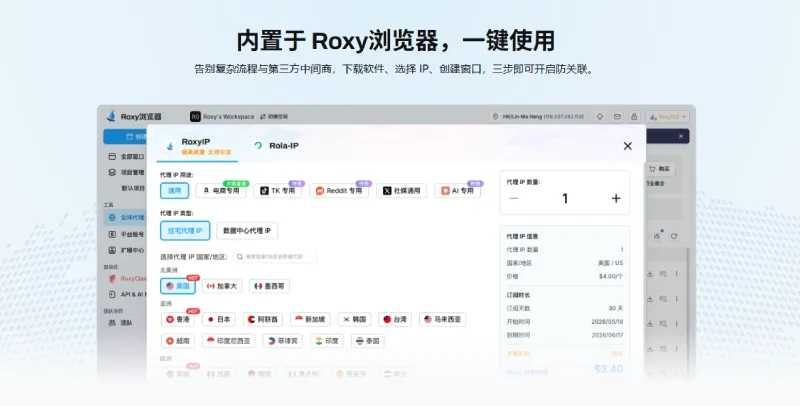Click the Roxy浏览器 sailboat logo
The height and width of the screenshot is (406, 800).
[111, 116]
